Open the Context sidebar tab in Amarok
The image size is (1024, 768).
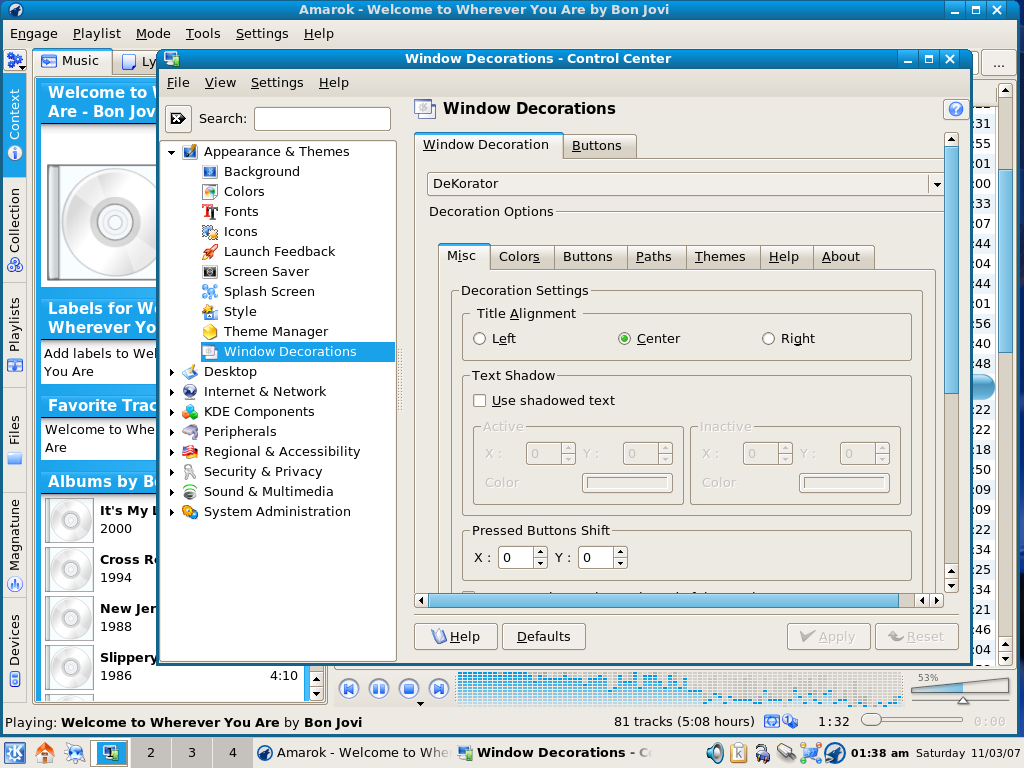click(14, 125)
